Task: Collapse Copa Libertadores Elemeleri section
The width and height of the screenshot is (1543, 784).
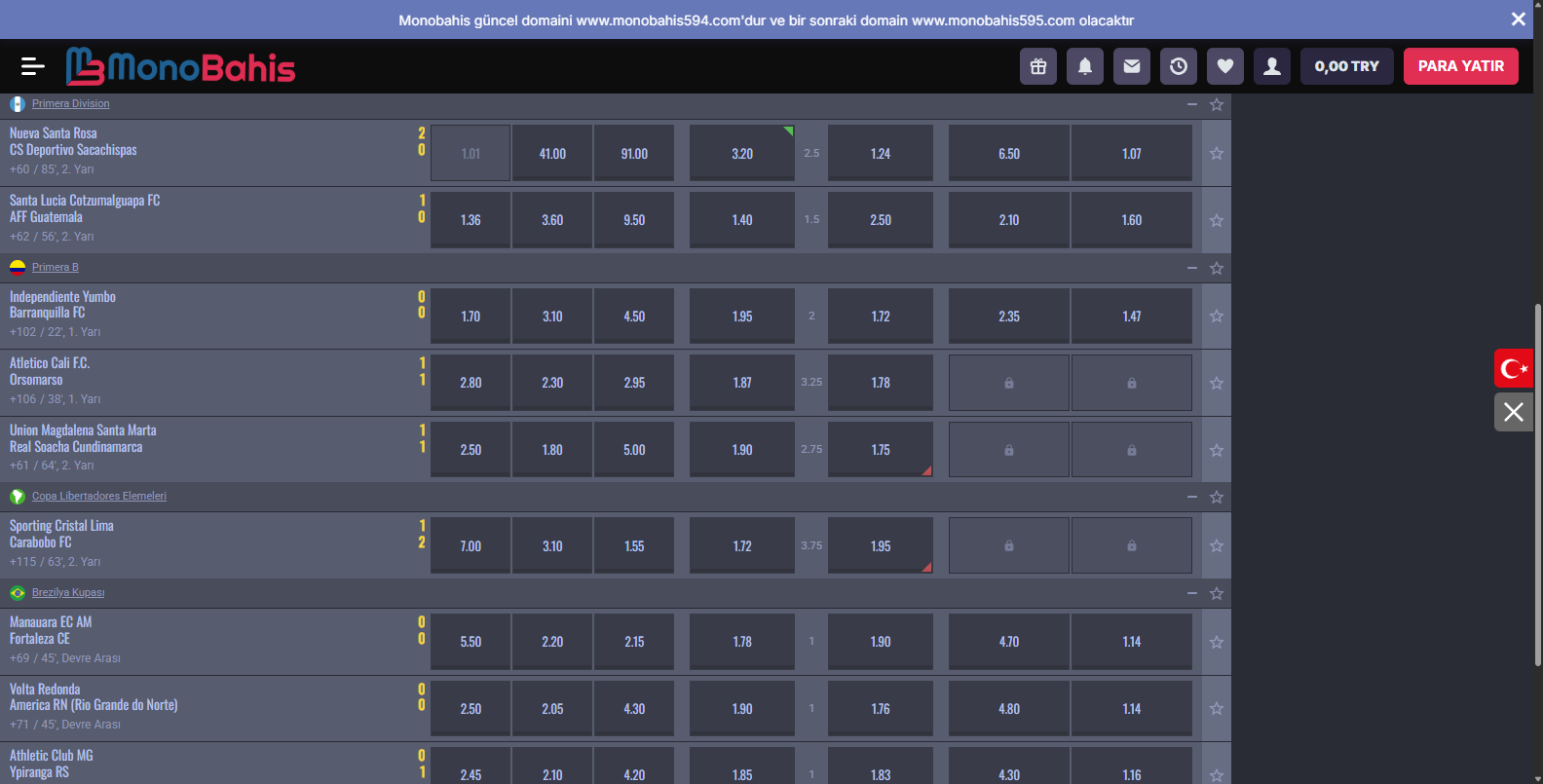Action: pyautogui.click(x=1192, y=497)
